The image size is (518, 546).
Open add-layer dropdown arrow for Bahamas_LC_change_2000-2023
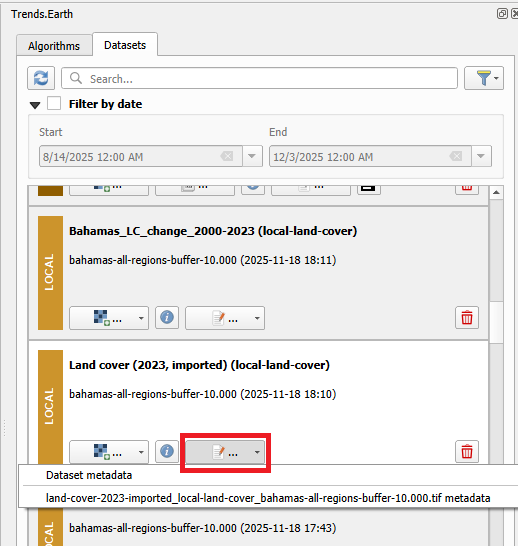tap(141, 318)
